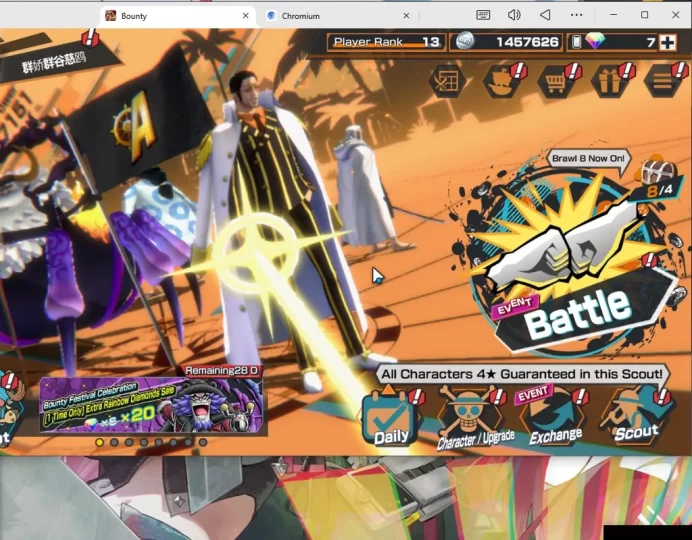Viewport: 692px width, 540px height.
Task: Open the treasure chest 8/4 reward
Action: [x=658, y=179]
